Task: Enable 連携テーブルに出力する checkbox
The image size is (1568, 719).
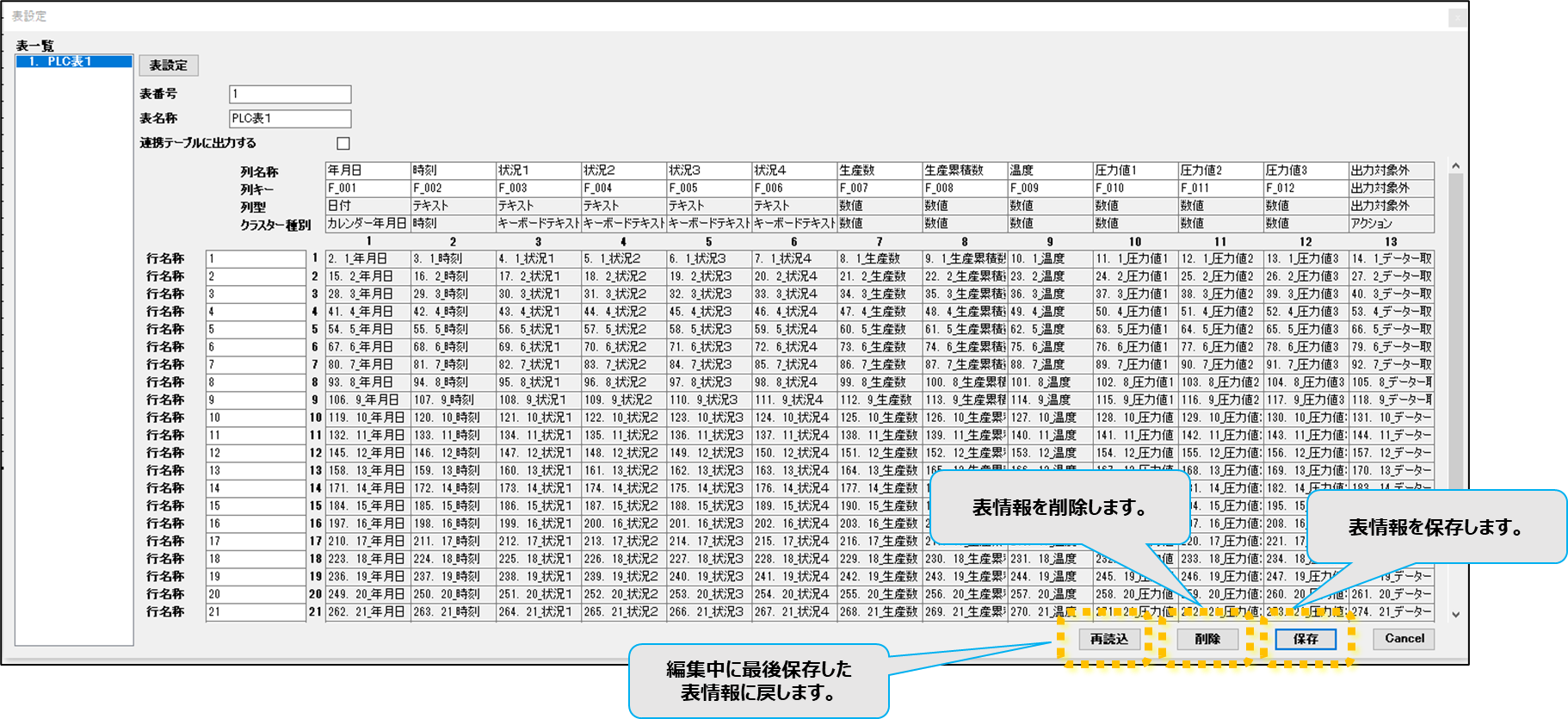Action: click(x=343, y=144)
